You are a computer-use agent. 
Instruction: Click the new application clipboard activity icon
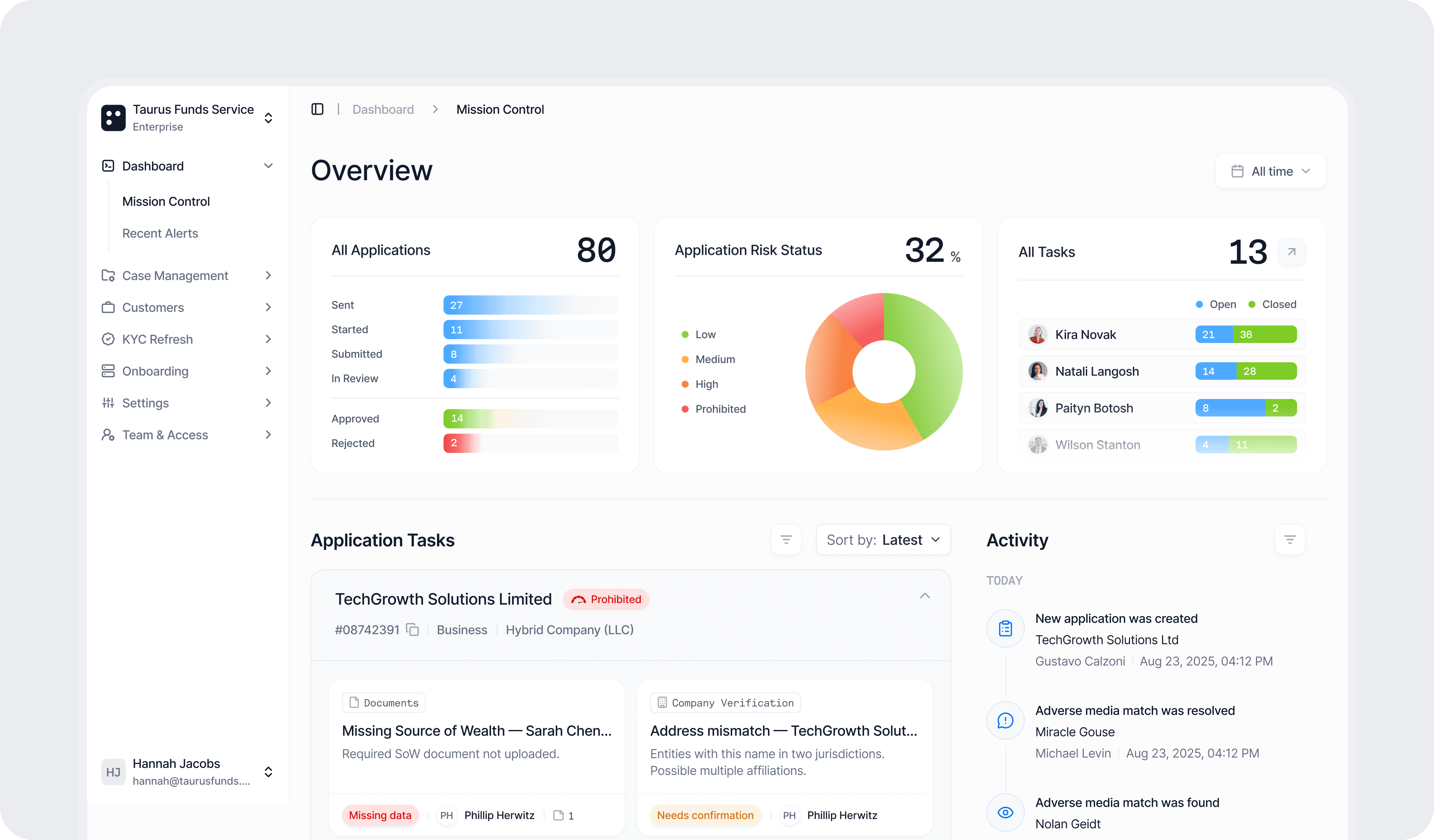pos(1005,629)
